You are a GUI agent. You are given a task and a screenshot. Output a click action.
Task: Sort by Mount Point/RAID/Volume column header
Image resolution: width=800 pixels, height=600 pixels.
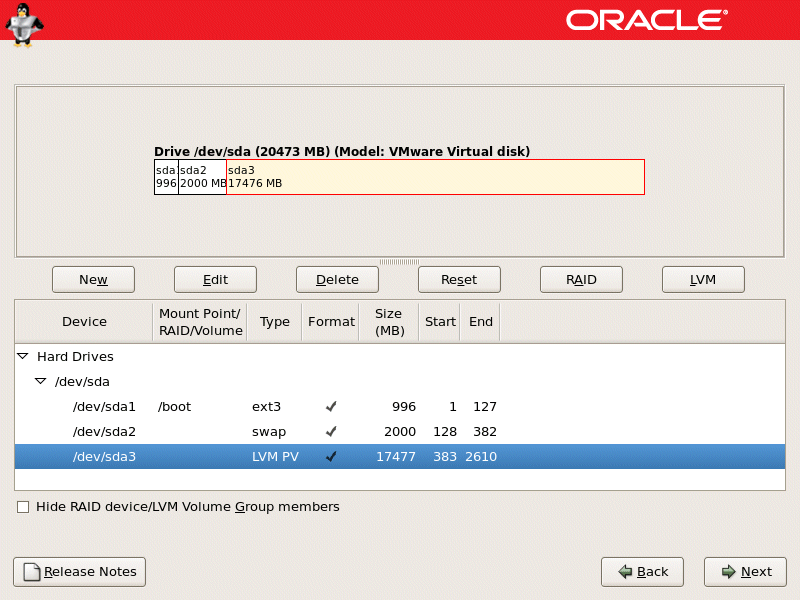tap(200, 322)
